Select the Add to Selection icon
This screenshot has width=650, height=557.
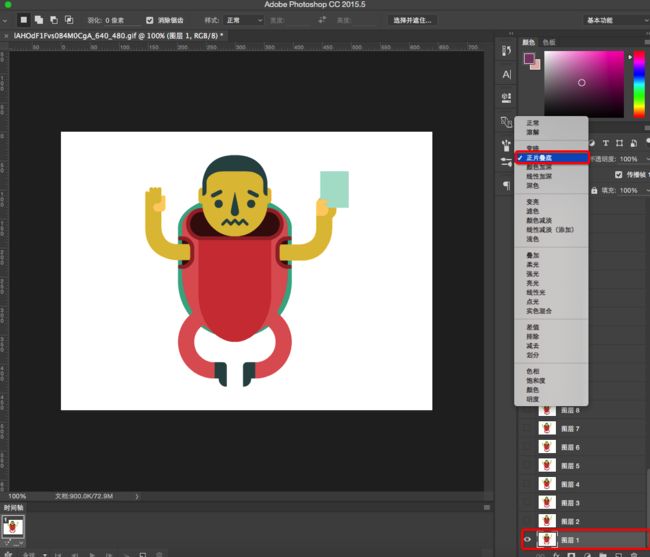coord(39,20)
